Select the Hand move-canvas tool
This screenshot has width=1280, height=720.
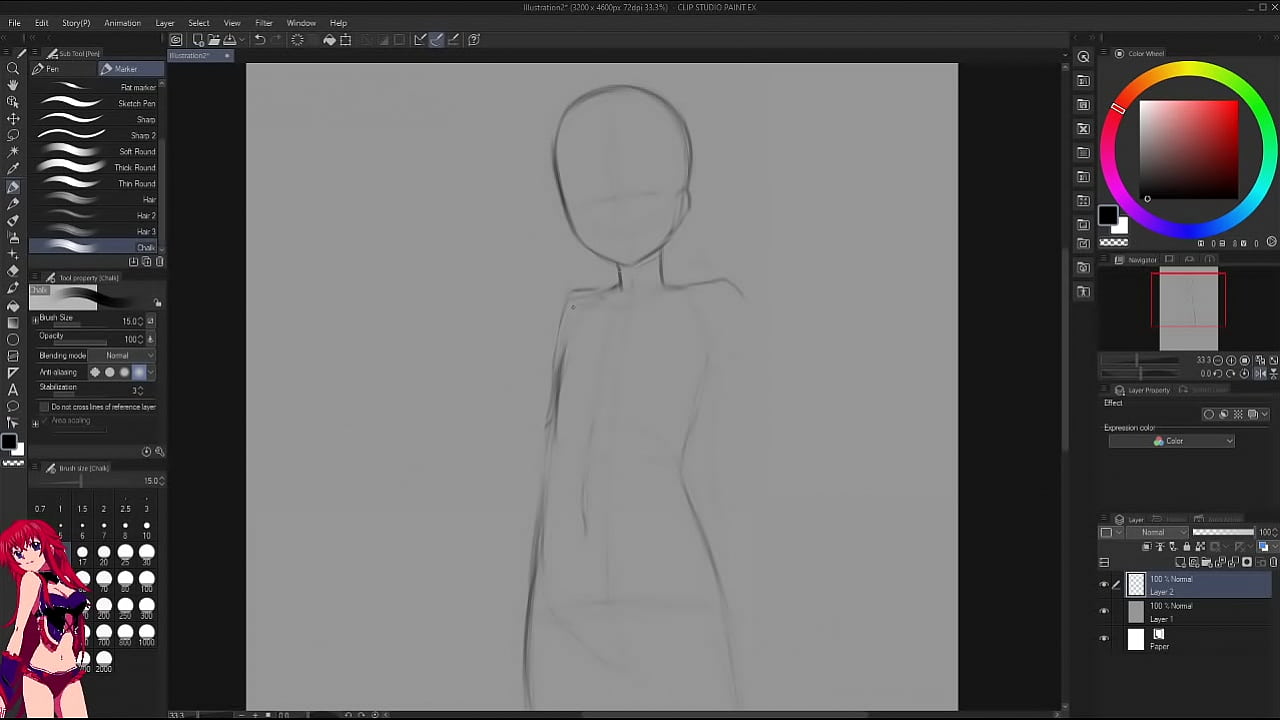pyautogui.click(x=13, y=86)
